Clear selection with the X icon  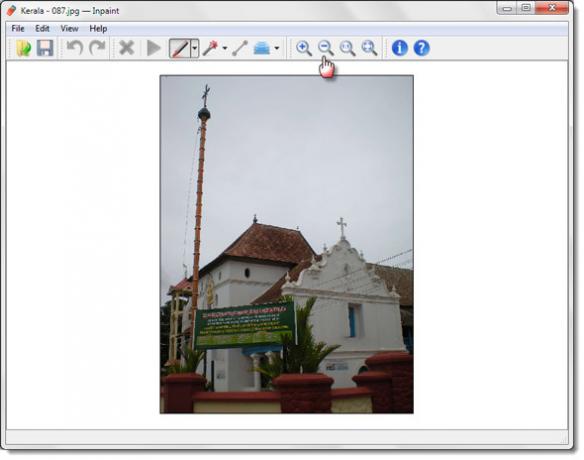tap(127, 48)
